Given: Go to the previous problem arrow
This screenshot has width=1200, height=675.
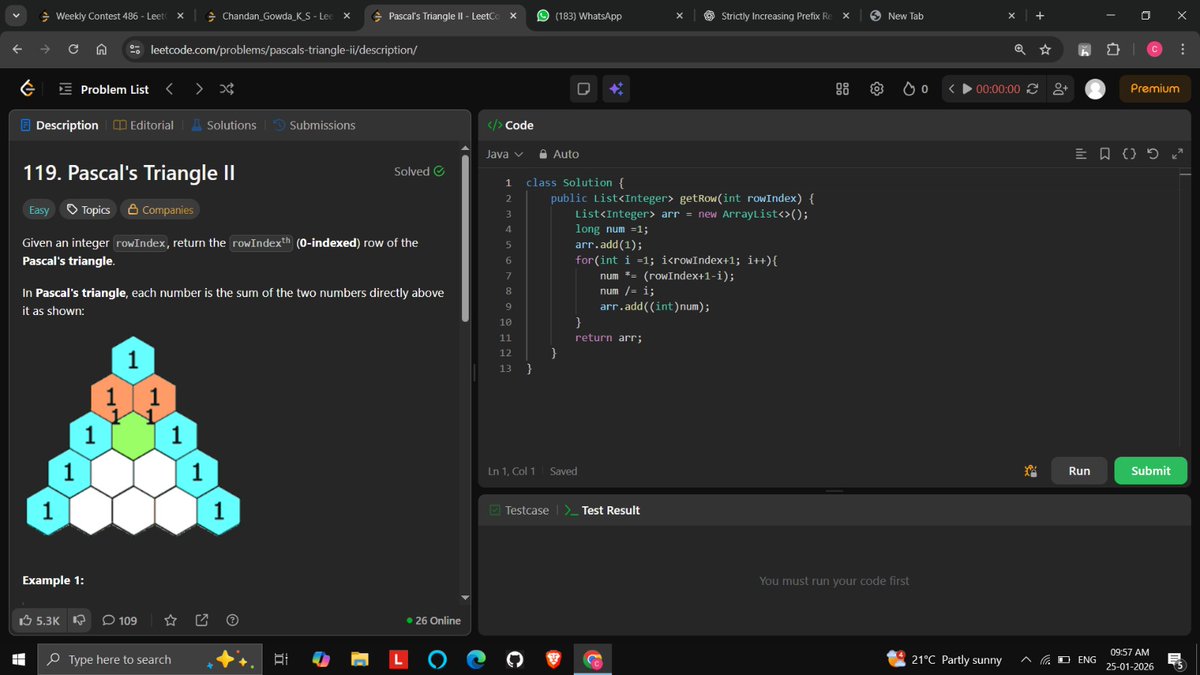Looking at the screenshot, I should [169, 89].
